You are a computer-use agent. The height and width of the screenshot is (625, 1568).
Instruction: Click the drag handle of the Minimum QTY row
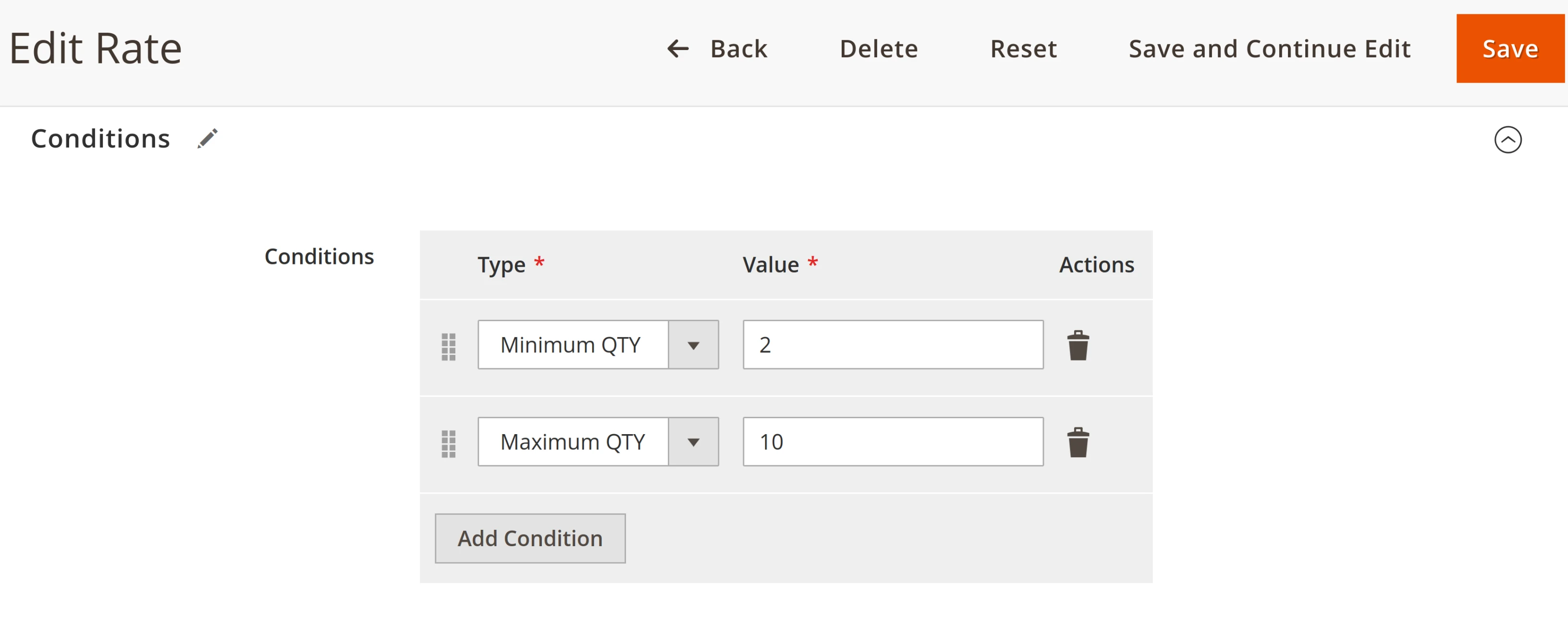pos(449,345)
